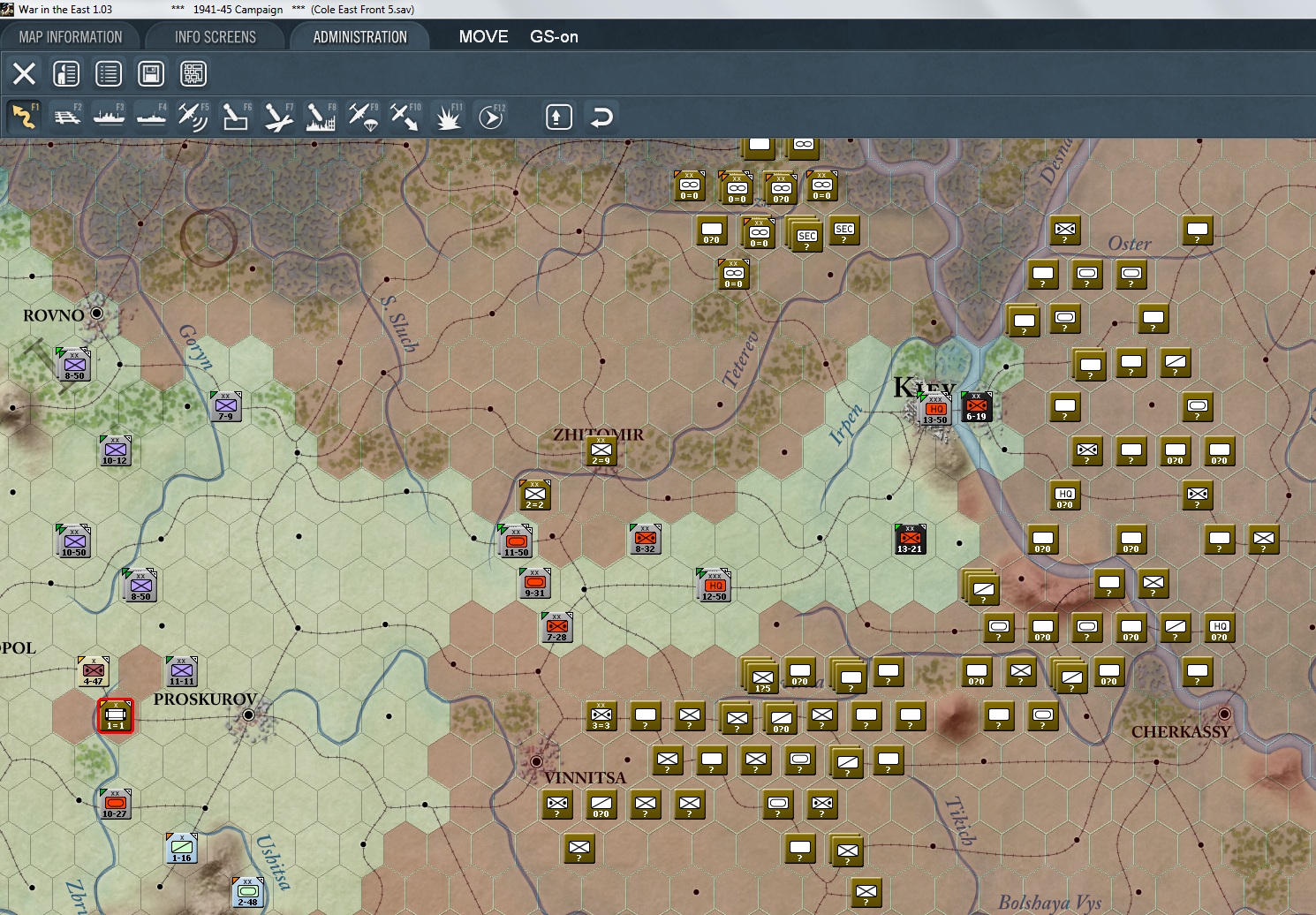
Task: Open the player profile list icon
Action: 66,73
